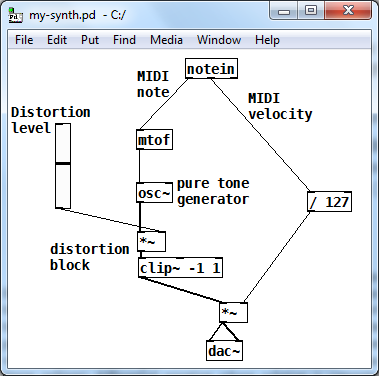Open the Help menu
The height and width of the screenshot is (376, 379).
pos(267,40)
